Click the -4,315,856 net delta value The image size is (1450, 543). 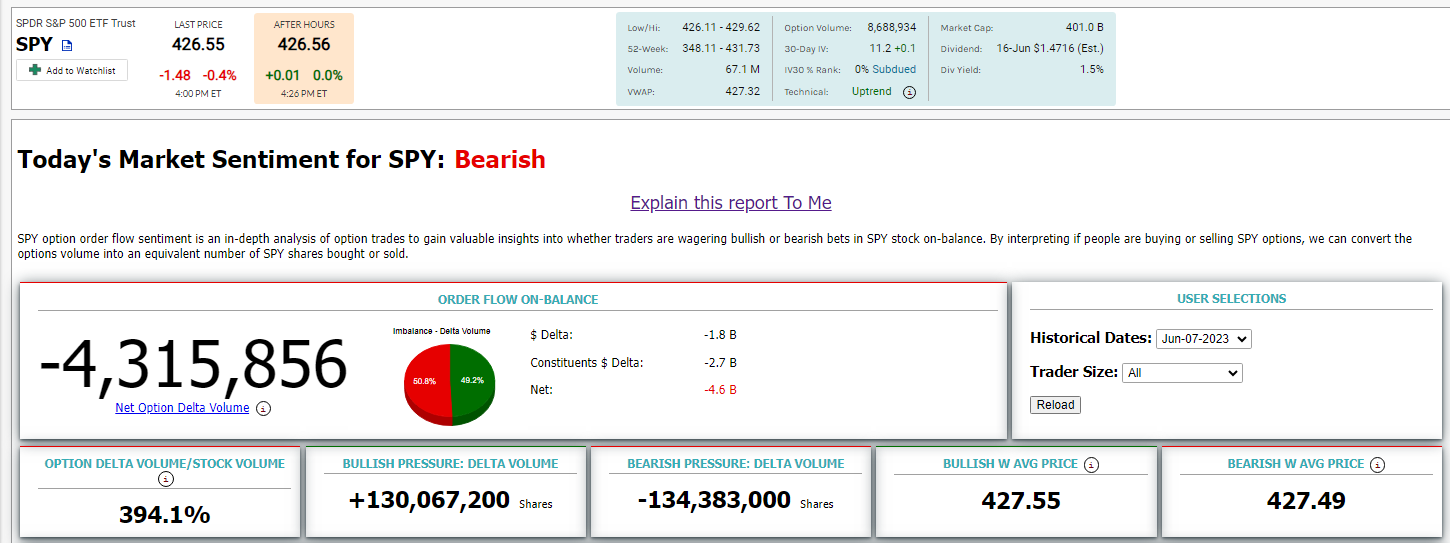pyautogui.click(x=193, y=364)
